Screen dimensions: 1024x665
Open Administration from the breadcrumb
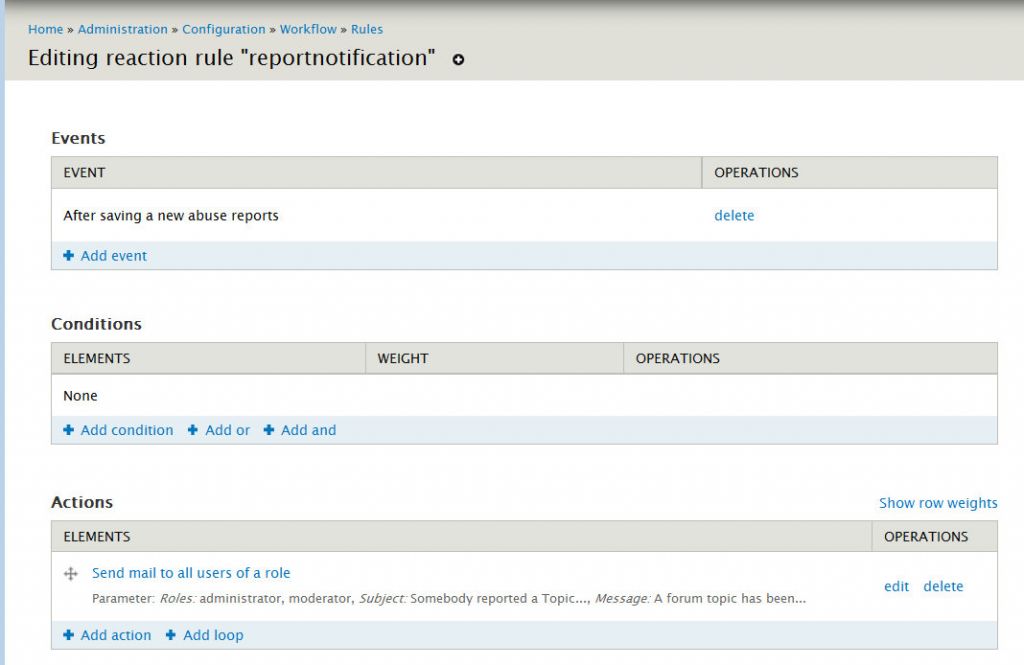(x=124, y=29)
